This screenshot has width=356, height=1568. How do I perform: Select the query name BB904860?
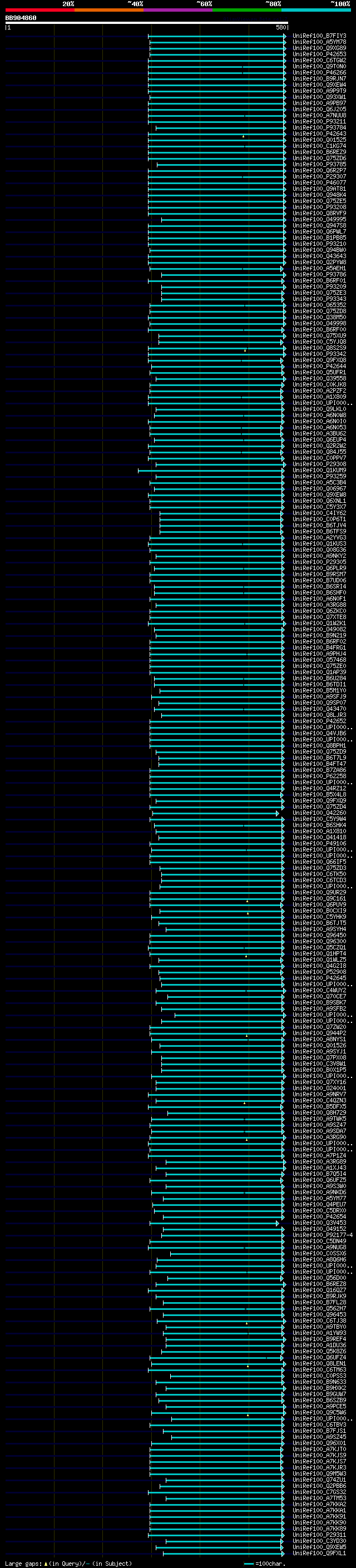point(21,18)
